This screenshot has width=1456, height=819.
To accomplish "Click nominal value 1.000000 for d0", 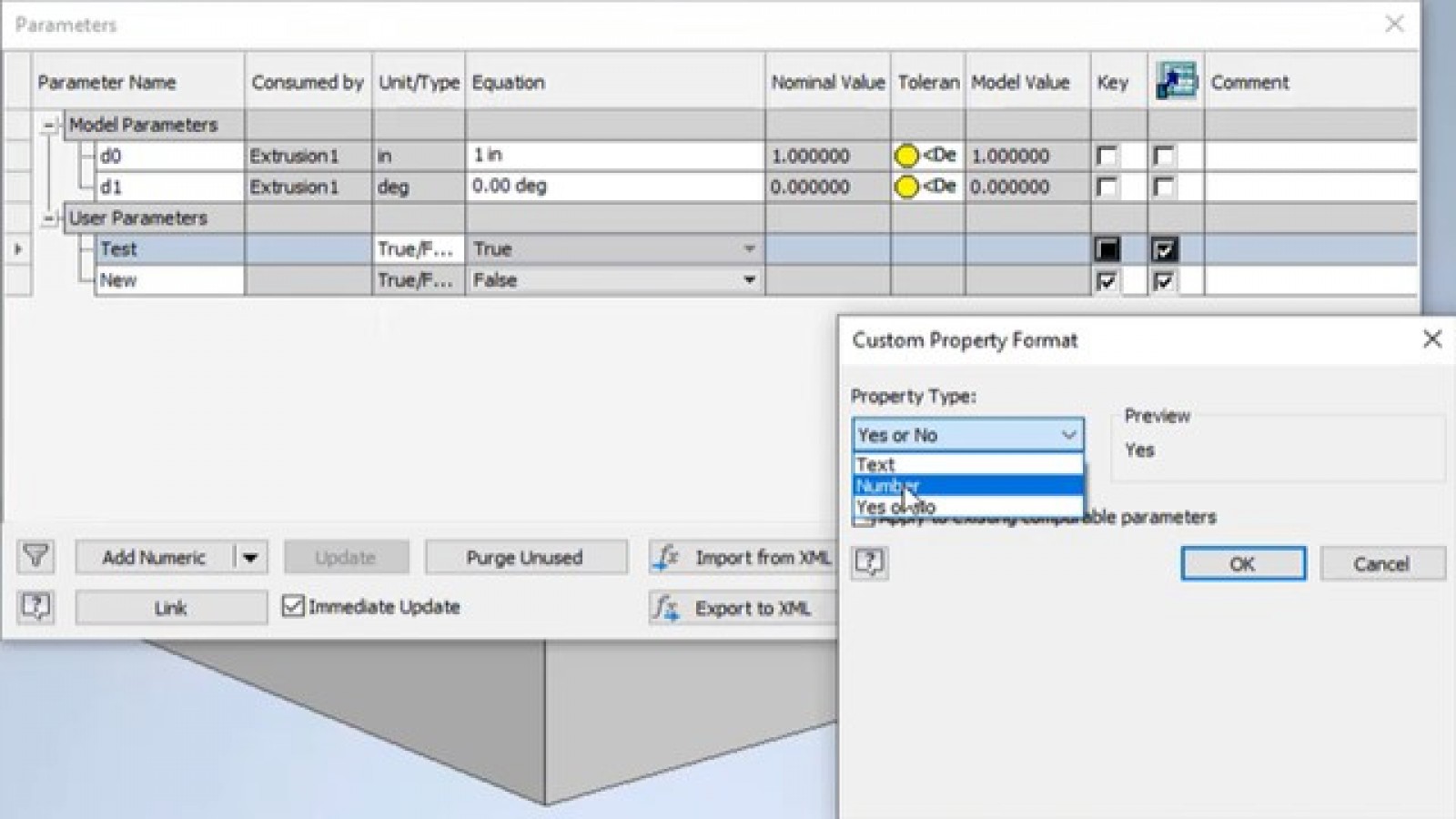I will click(828, 156).
